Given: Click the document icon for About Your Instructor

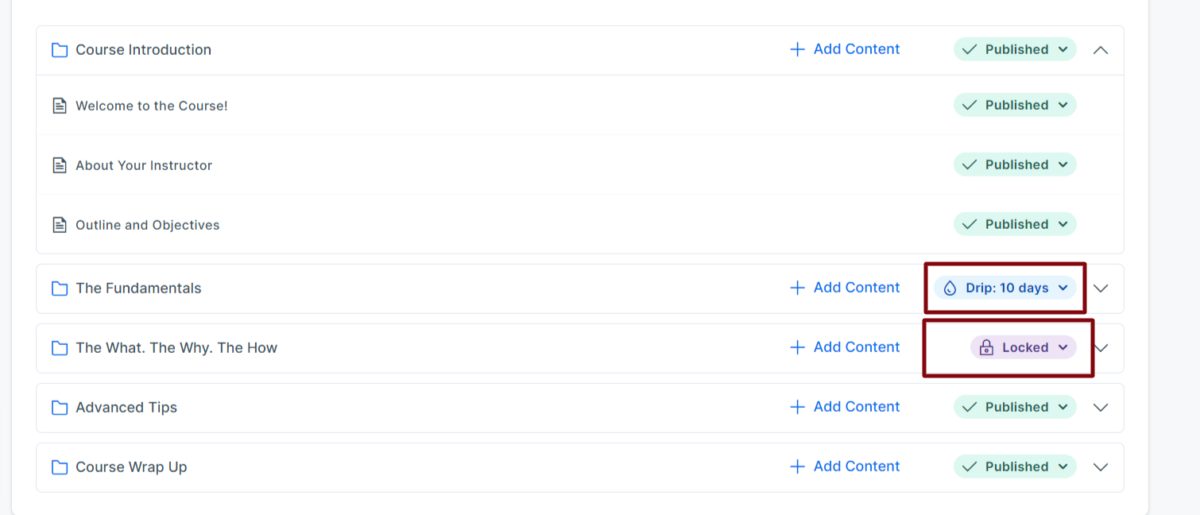Looking at the screenshot, I should (x=59, y=165).
